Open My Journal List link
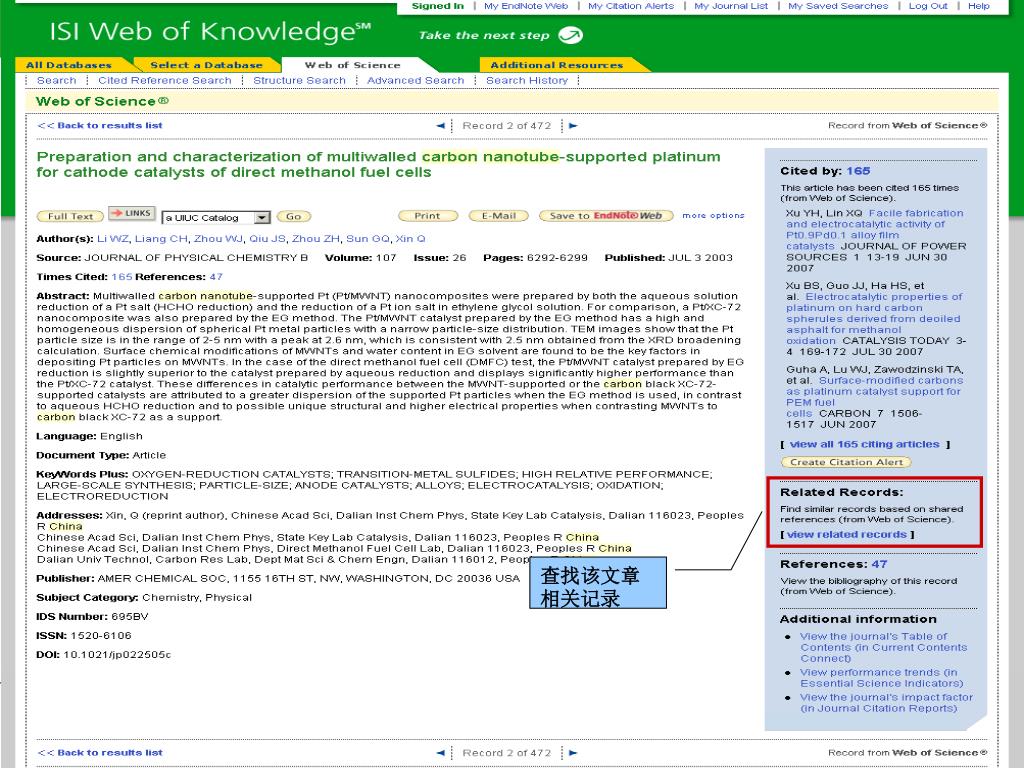 tap(731, 6)
